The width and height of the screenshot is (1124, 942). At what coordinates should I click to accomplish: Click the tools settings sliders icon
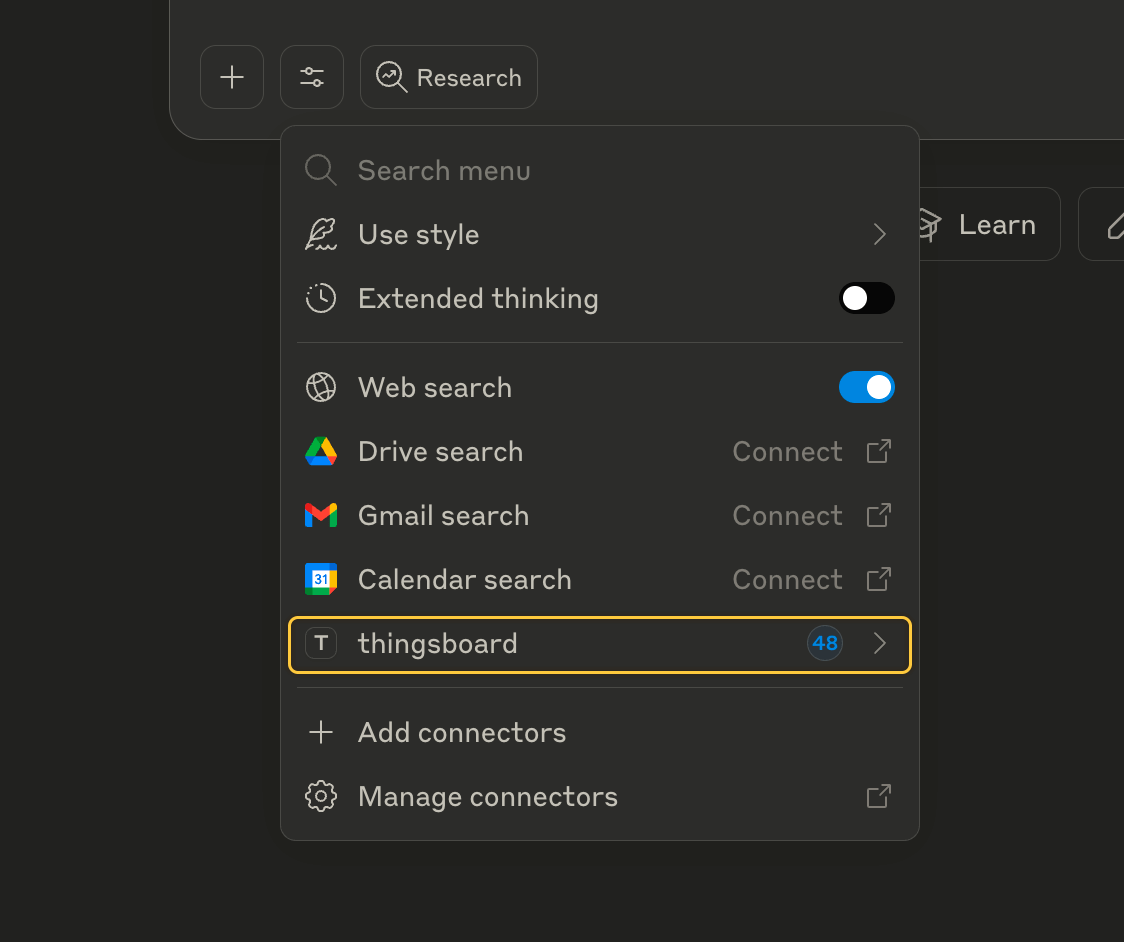pyautogui.click(x=312, y=77)
